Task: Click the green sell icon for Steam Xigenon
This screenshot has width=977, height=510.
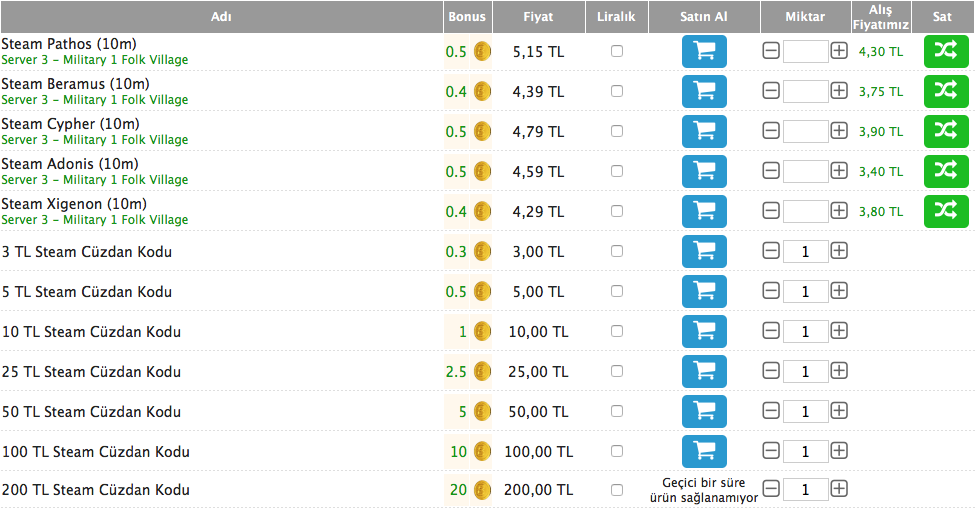Action: click(946, 212)
